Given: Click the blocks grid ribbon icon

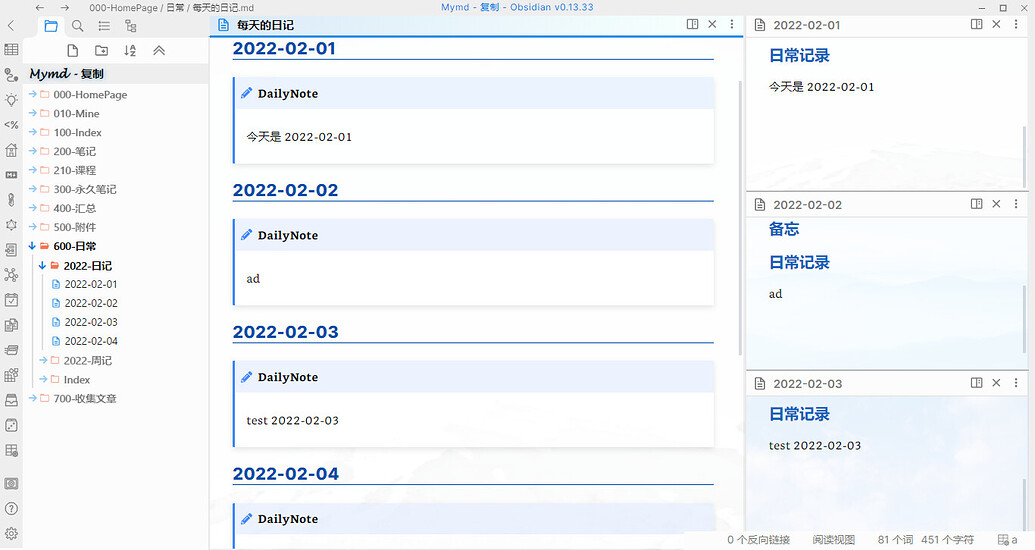Looking at the screenshot, I should coord(11,375).
